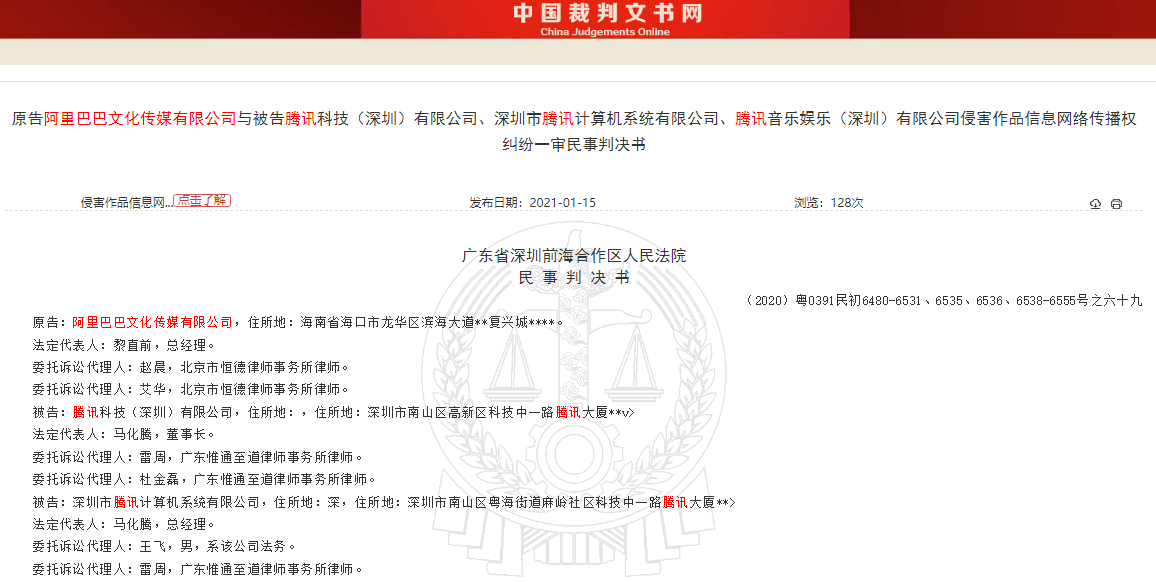
Task: Select the 民事判决书 document heading
Action: click(574, 277)
